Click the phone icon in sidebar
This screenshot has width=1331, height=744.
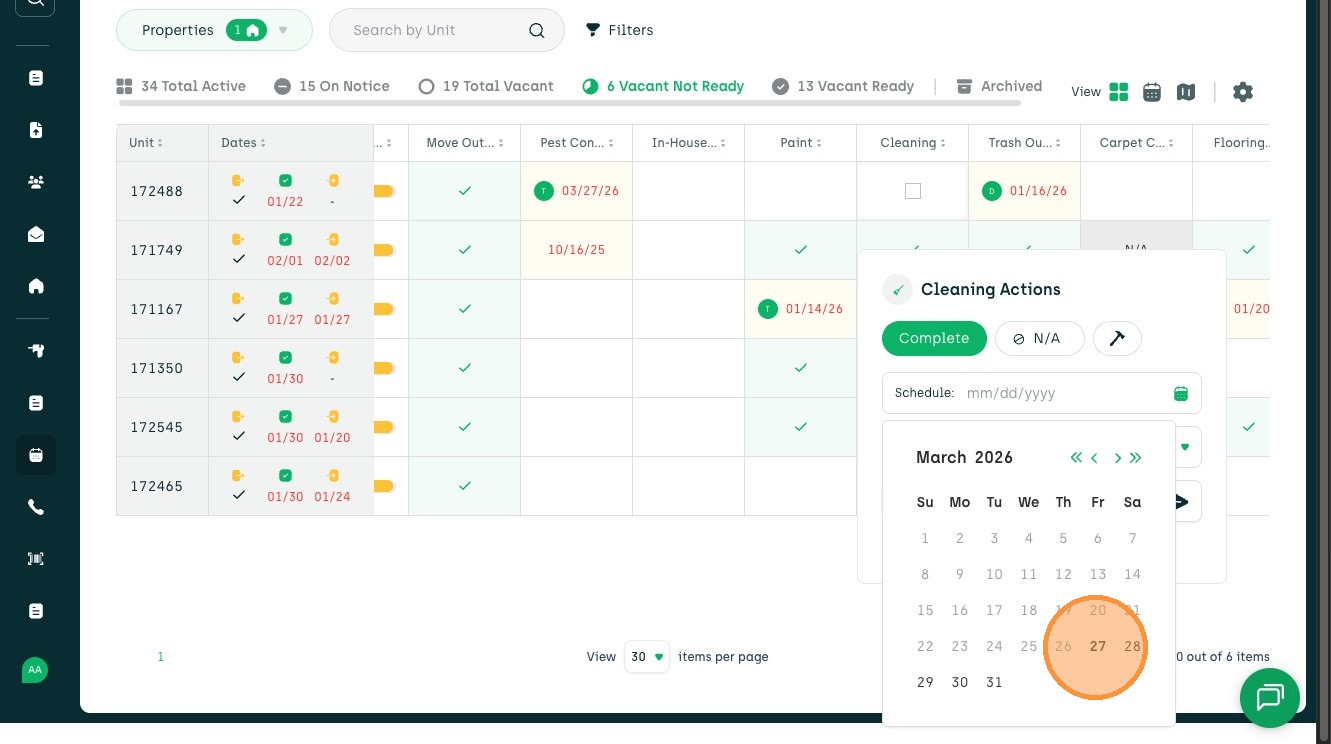(x=36, y=507)
